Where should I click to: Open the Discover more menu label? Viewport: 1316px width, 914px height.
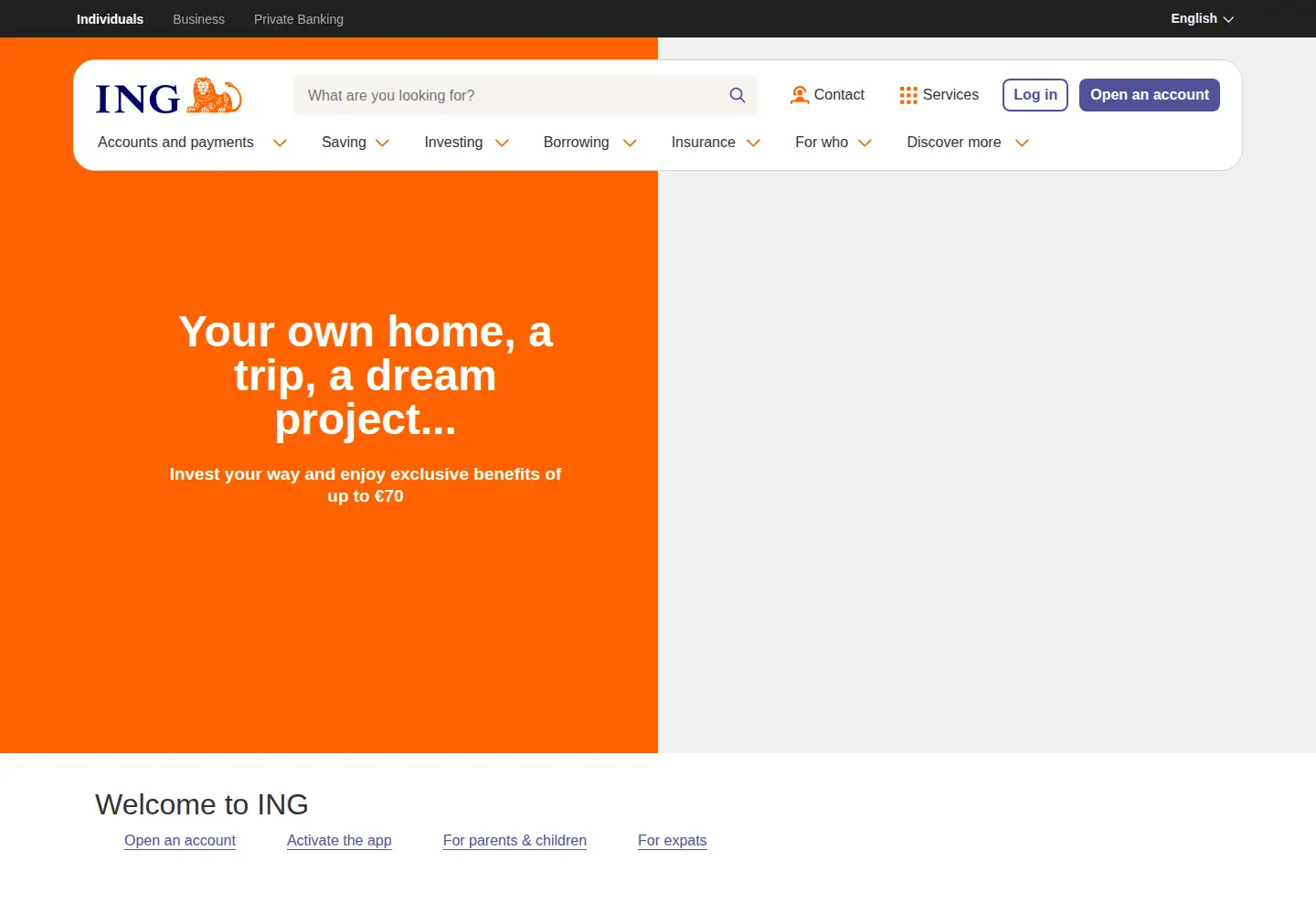pyautogui.click(x=954, y=143)
